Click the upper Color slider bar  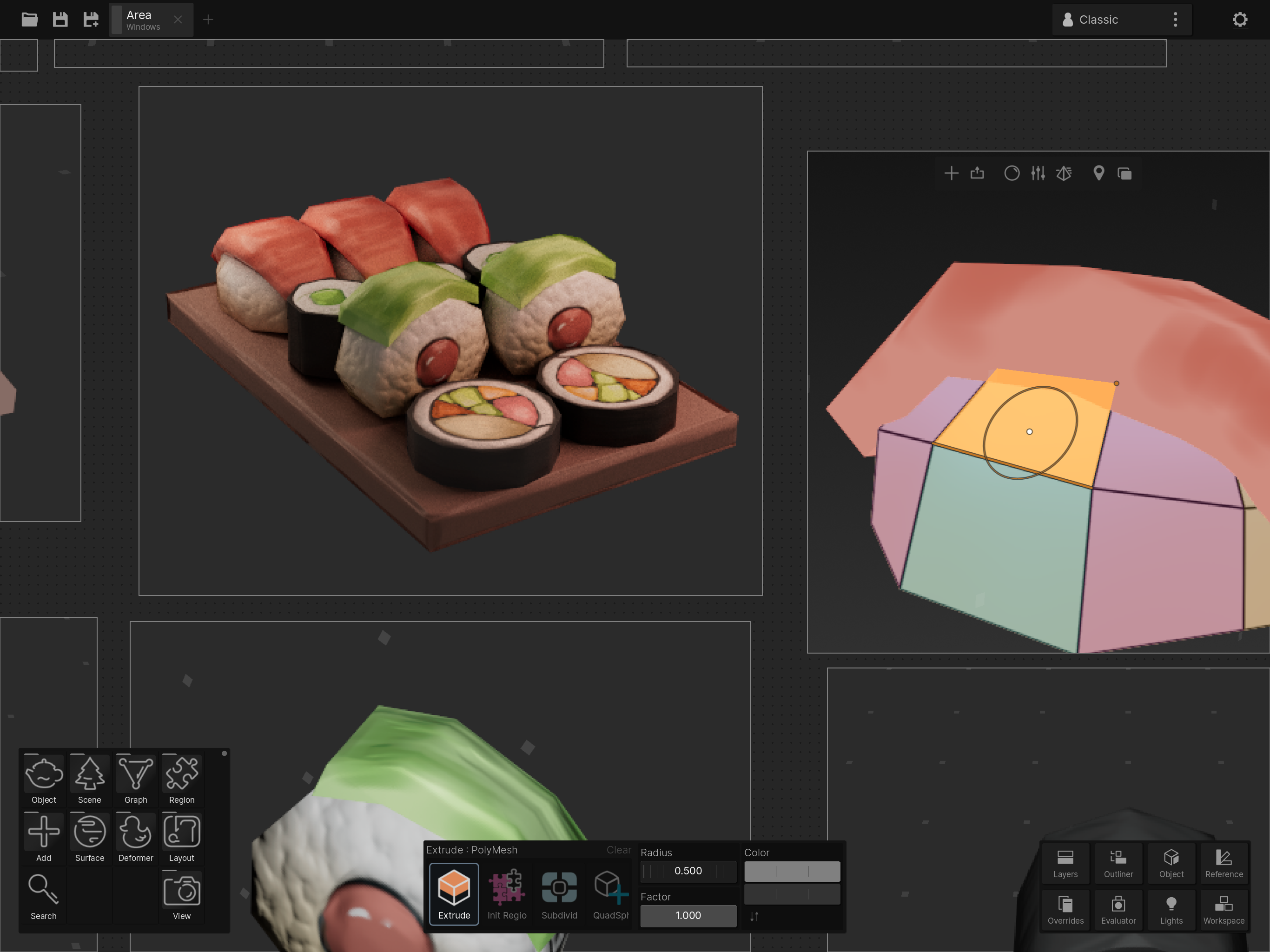pos(792,871)
